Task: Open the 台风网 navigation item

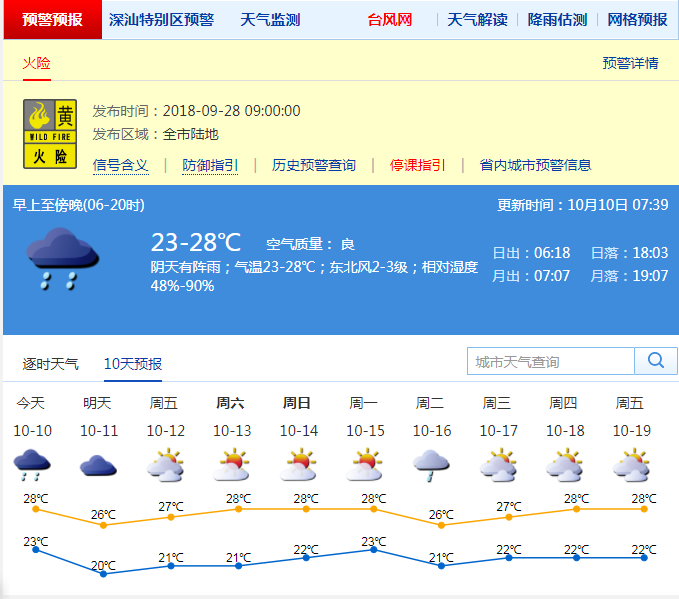Action: [389, 19]
